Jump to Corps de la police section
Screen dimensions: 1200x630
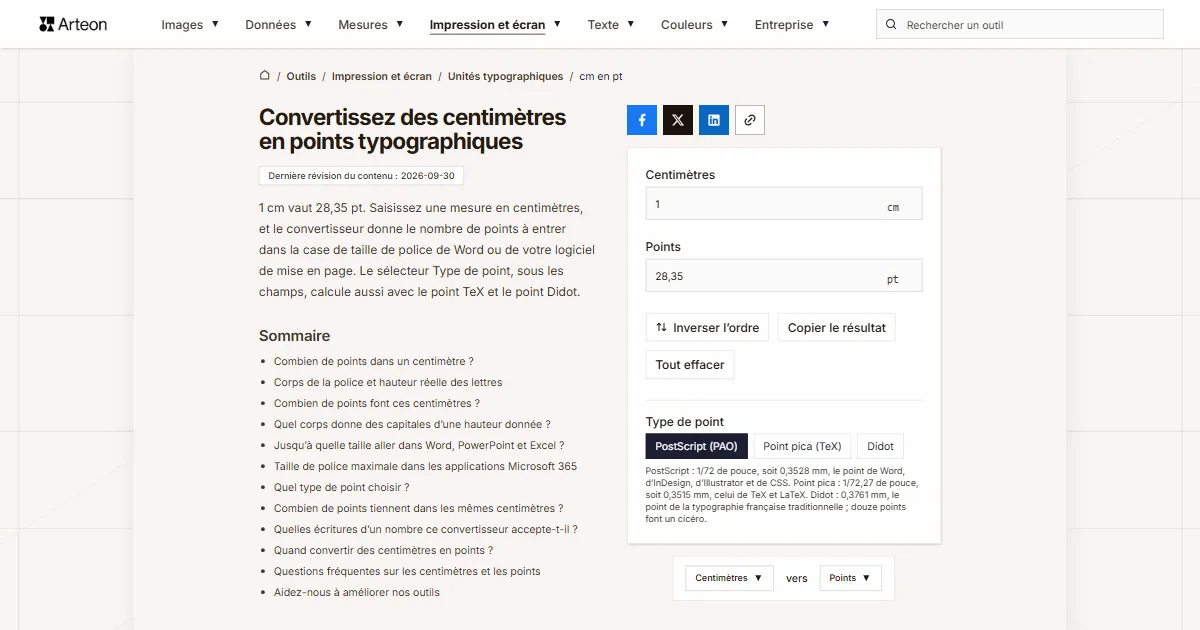(x=388, y=382)
